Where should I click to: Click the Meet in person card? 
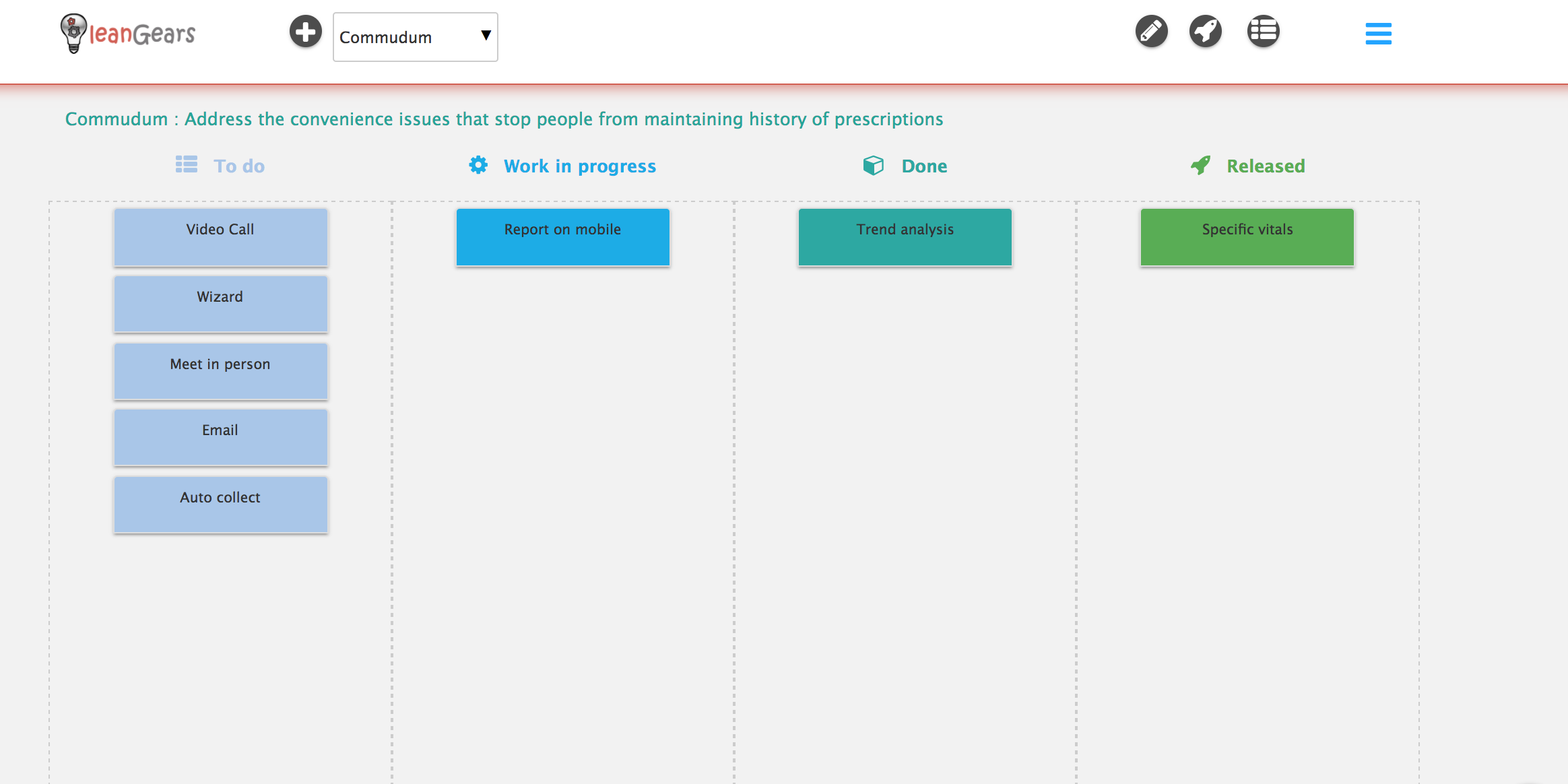click(220, 371)
